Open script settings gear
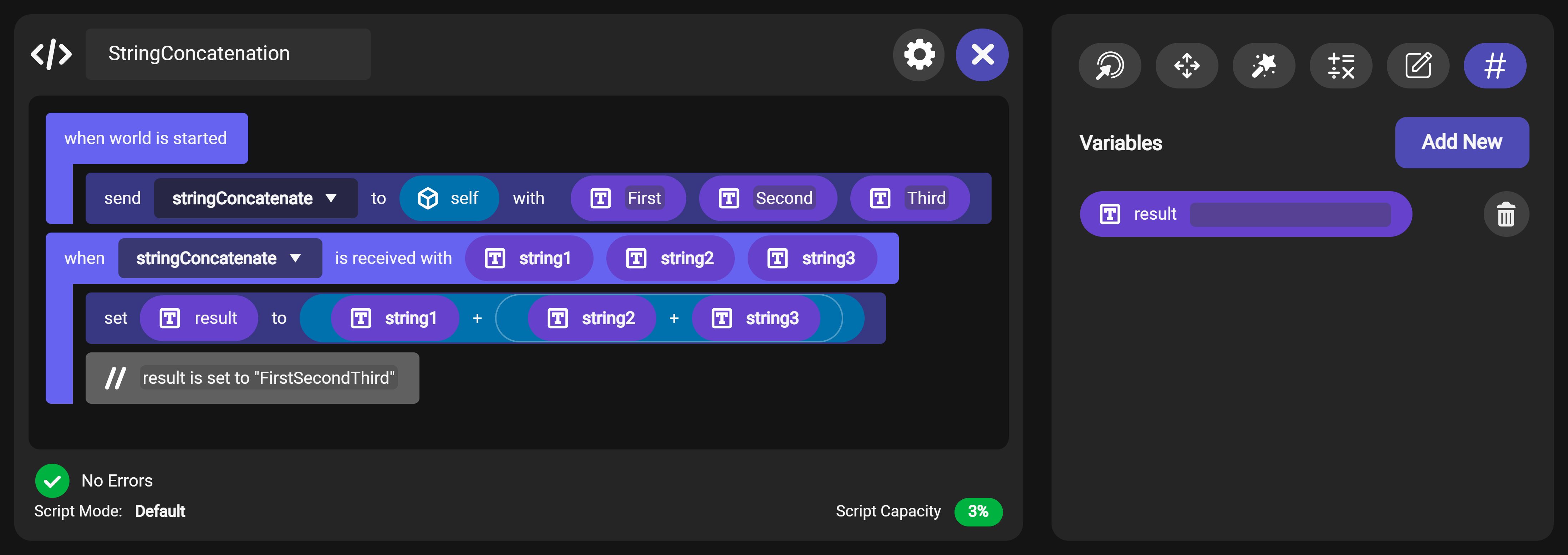This screenshot has width=1568, height=555. click(x=918, y=55)
